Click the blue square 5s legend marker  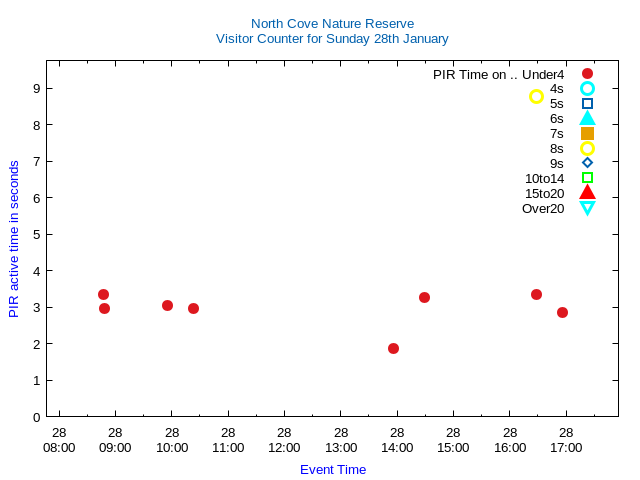tap(587, 103)
